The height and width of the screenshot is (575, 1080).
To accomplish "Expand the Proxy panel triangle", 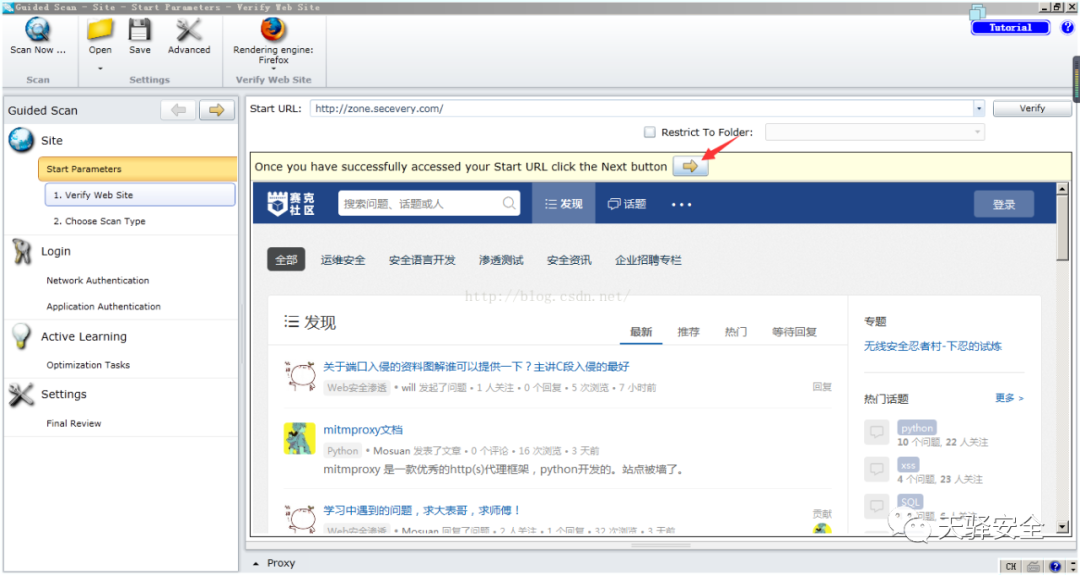I will click(x=256, y=563).
